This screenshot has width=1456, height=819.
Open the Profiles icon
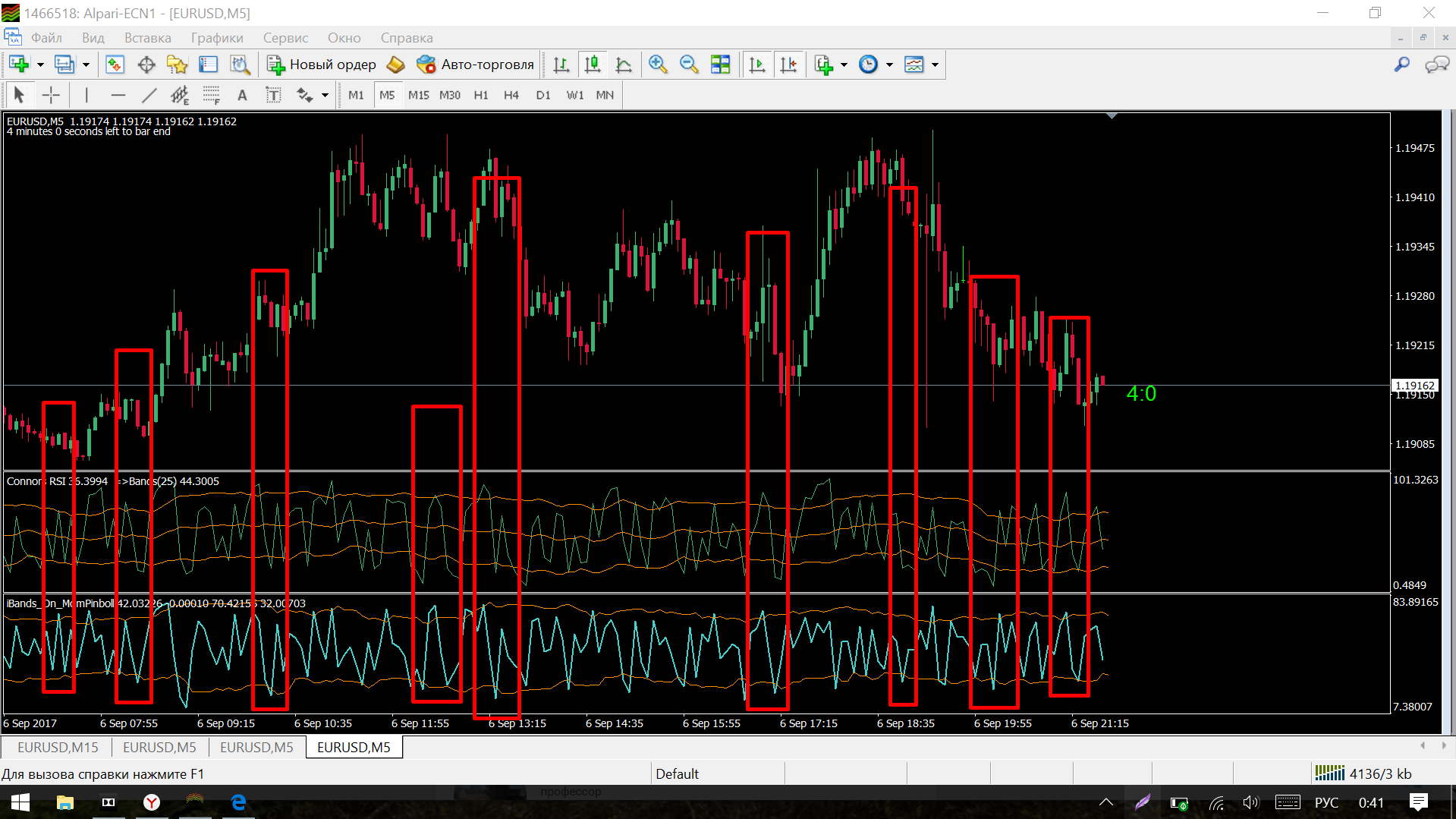click(x=64, y=65)
